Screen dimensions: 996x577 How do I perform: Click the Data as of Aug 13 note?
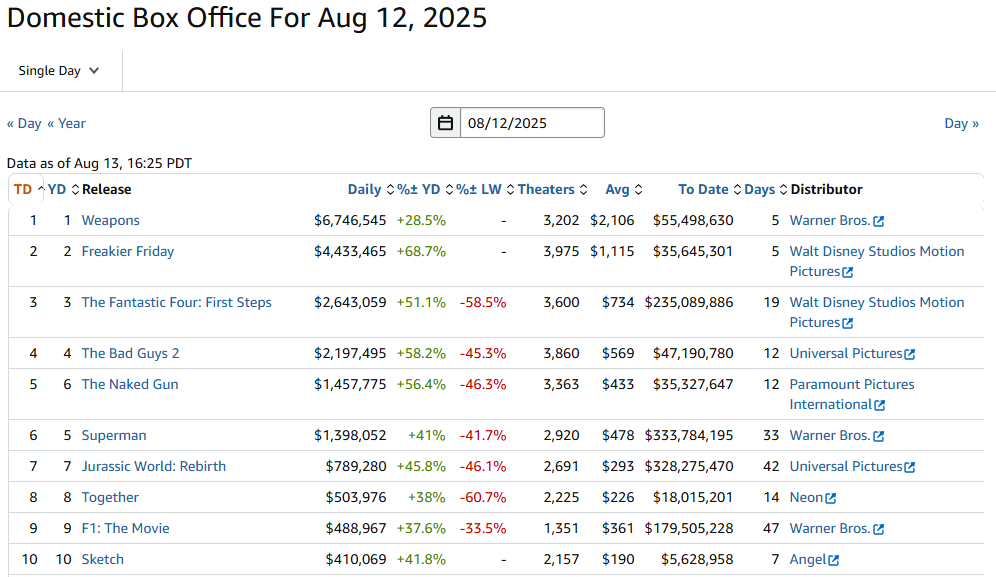pos(99,163)
